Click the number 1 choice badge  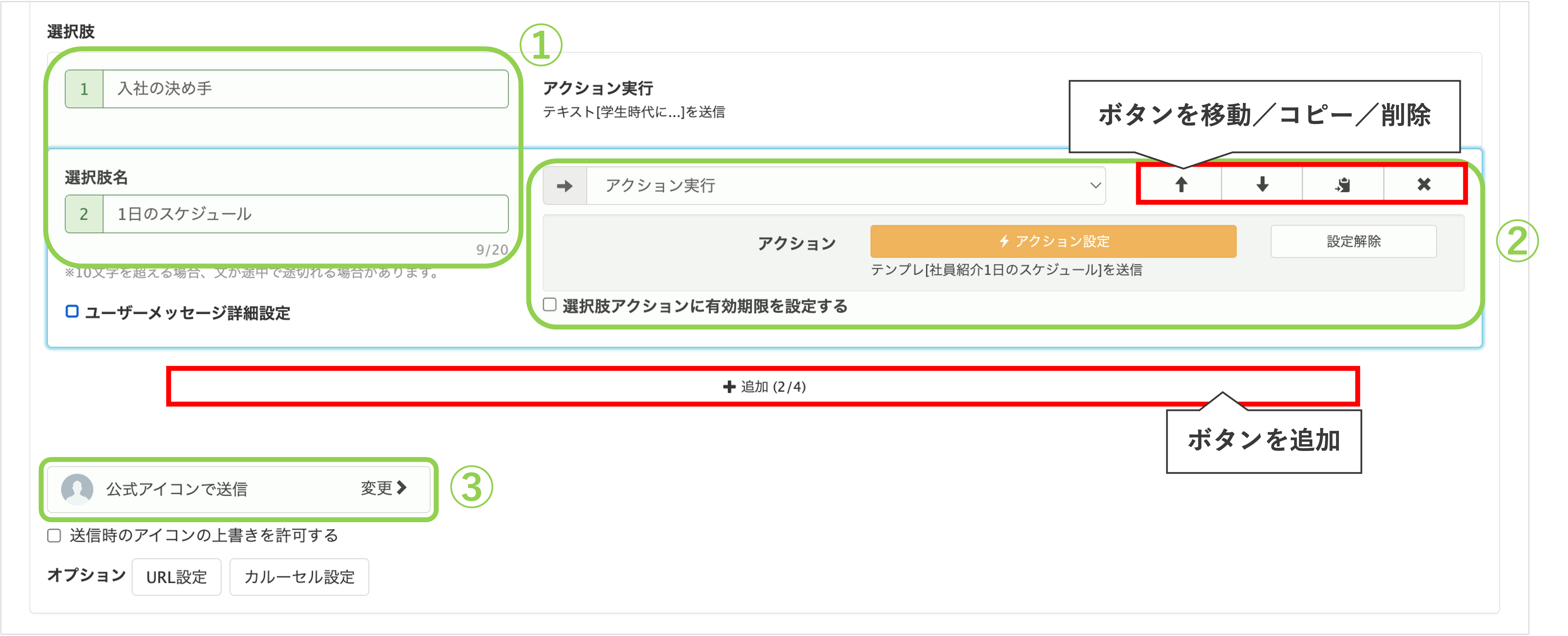click(x=84, y=89)
